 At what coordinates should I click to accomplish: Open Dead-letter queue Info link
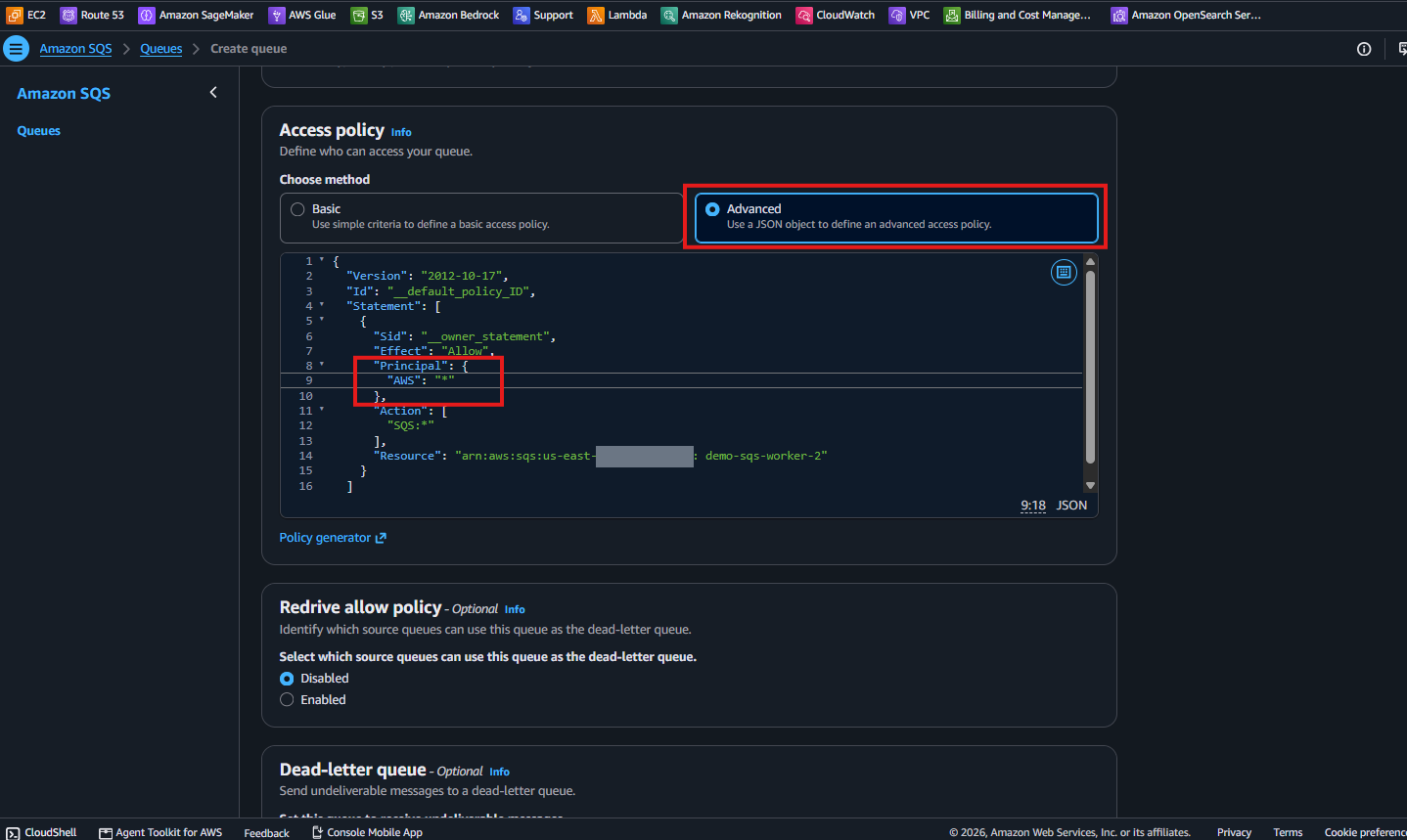point(499,772)
